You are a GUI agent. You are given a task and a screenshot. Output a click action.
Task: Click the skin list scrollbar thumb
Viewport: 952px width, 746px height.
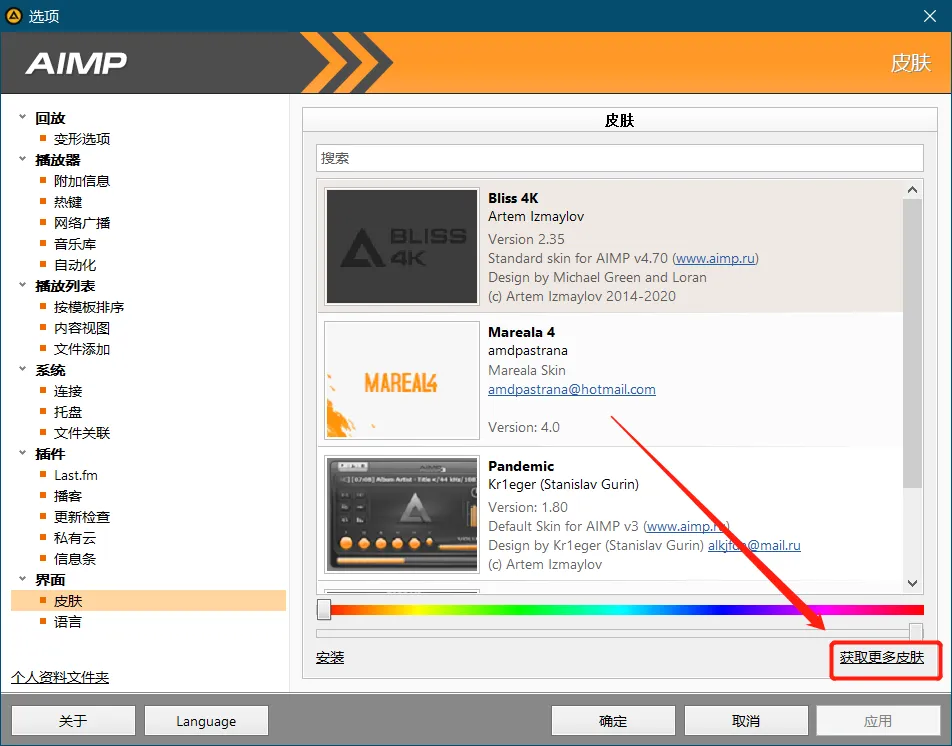point(912,343)
